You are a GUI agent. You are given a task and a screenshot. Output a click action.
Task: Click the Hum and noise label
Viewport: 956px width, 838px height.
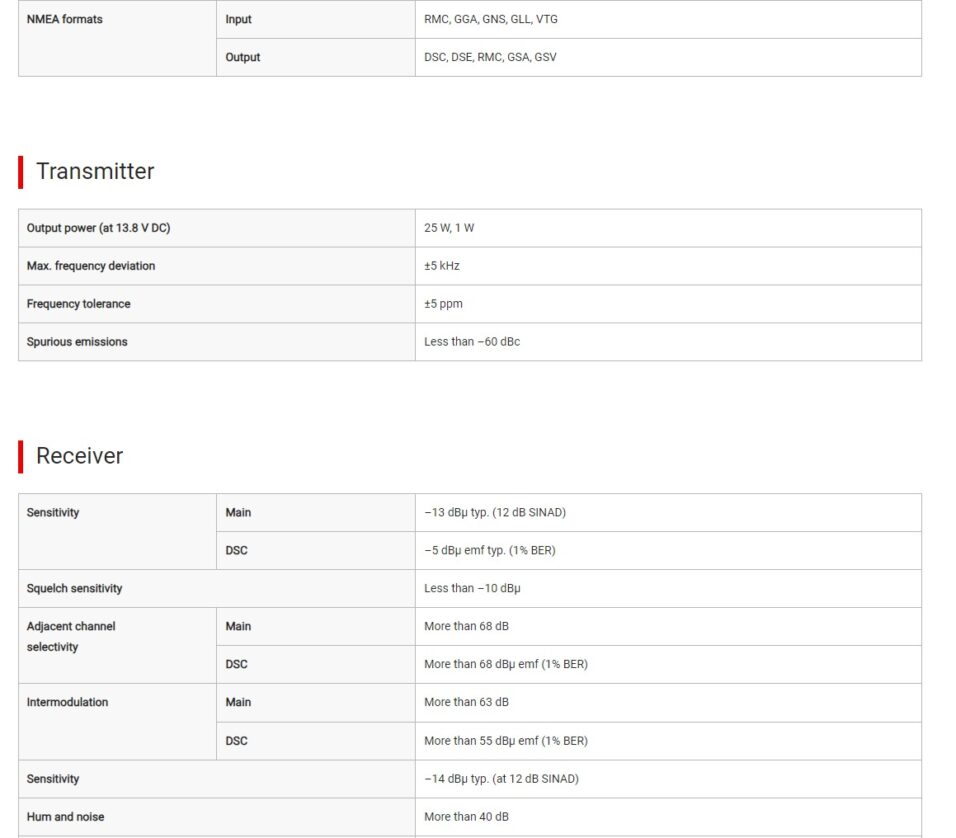click(x=65, y=817)
